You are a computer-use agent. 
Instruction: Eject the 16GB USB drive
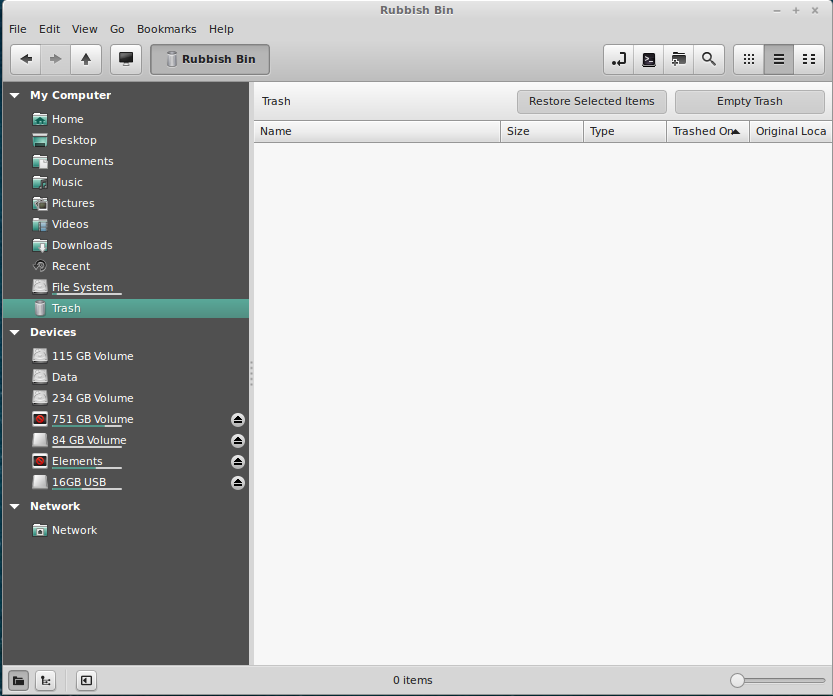pos(238,482)
